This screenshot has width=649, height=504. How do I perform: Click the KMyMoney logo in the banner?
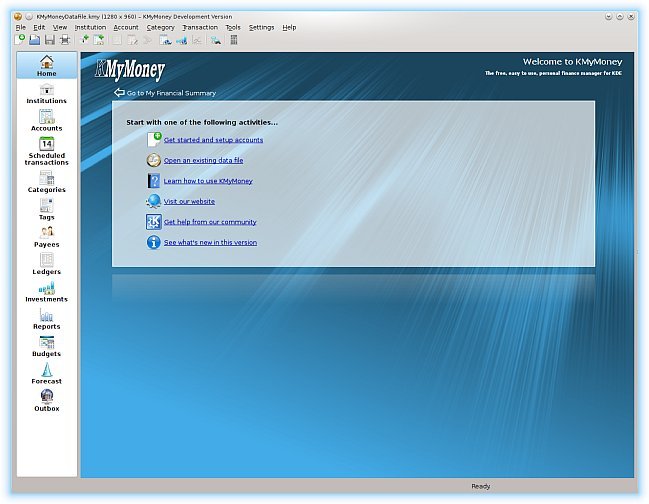(130, 70)
